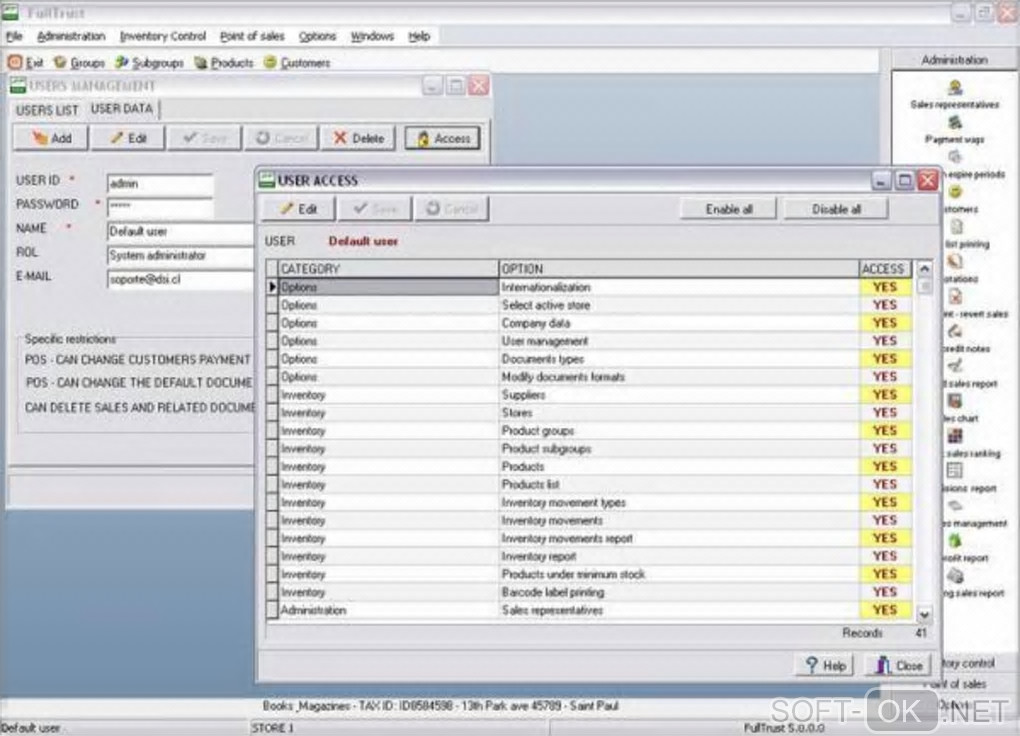The image size is (1020, 736).
Task: Click the Exit icon in the main toolbar
Action: tap(25, 62)
